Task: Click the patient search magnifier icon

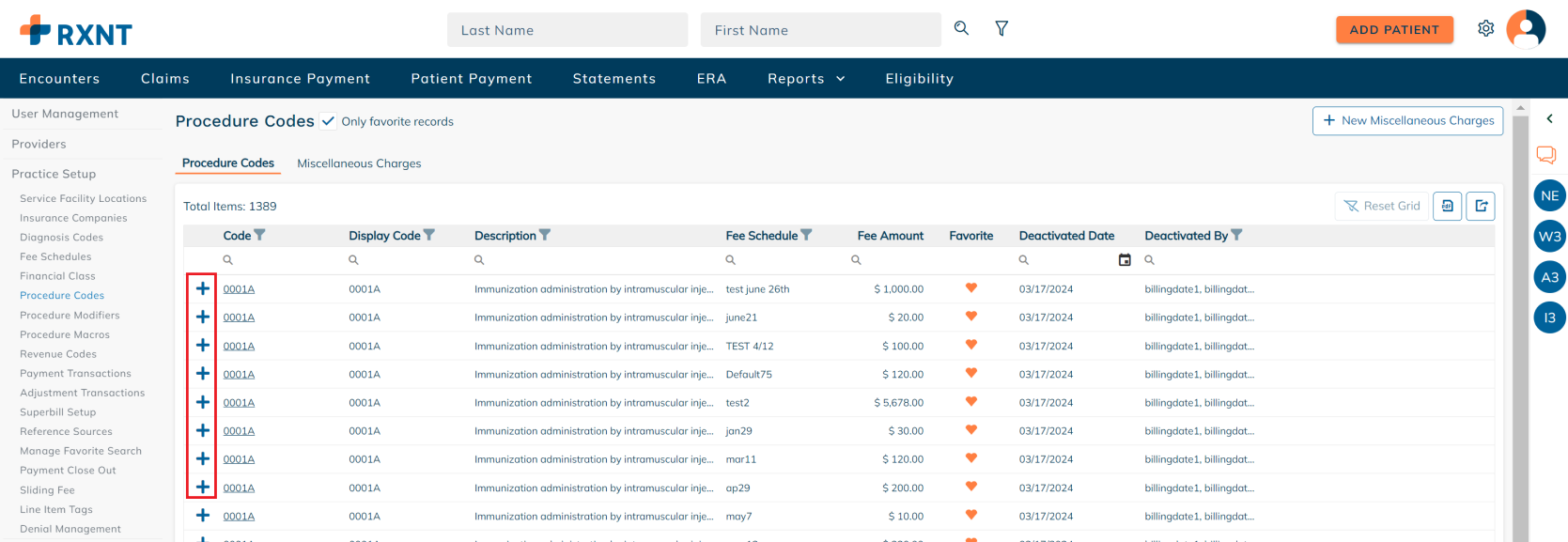Action: (961, 28)
